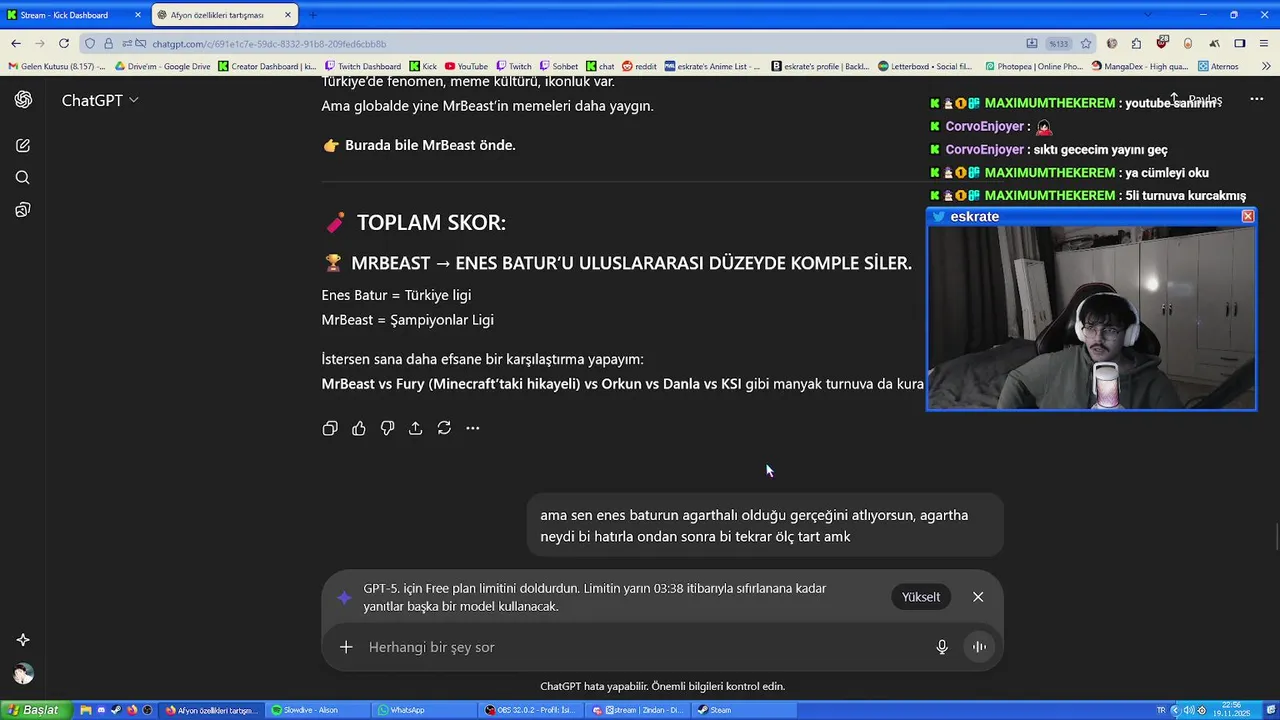
Task: Click the ChatGPT logo in sidebar
Action: [23, 100]
